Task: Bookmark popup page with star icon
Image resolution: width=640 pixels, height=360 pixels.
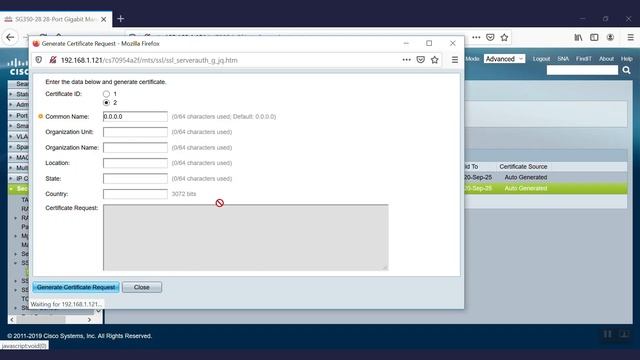Action: point(435,60)
